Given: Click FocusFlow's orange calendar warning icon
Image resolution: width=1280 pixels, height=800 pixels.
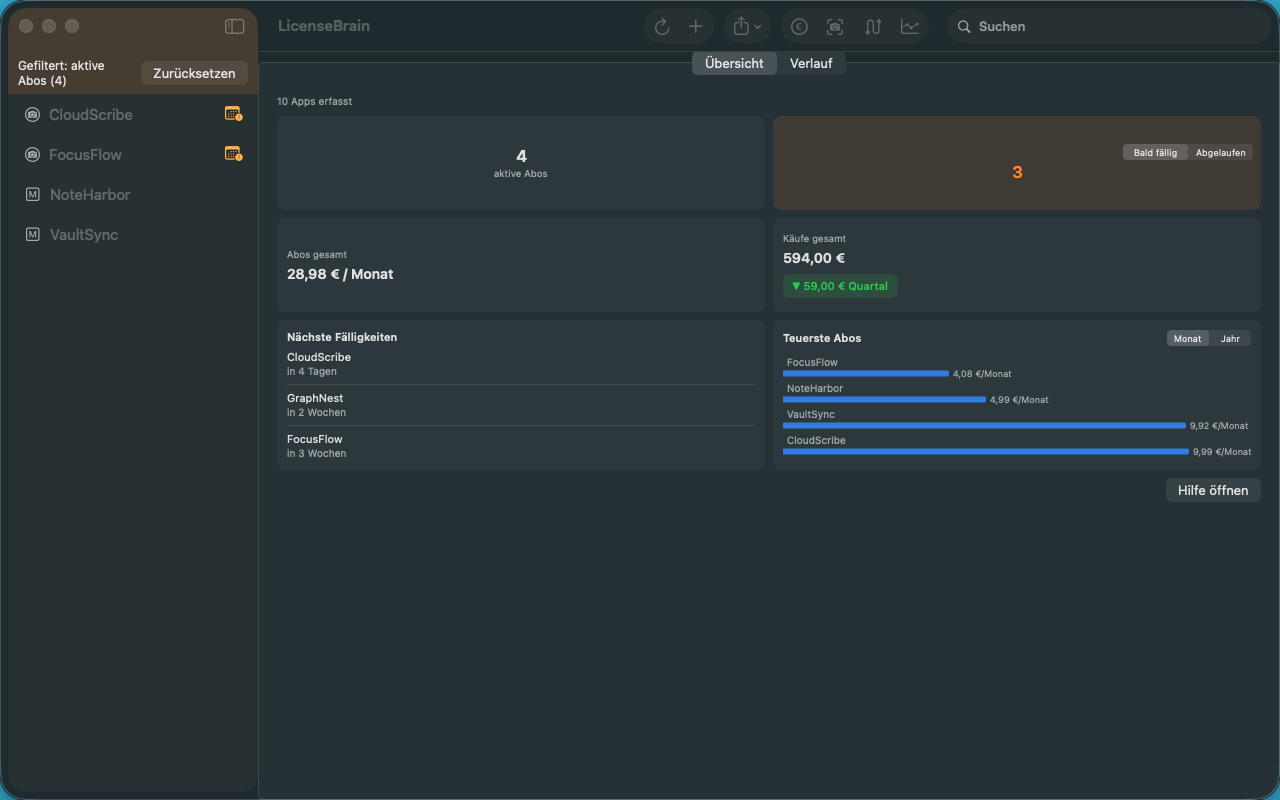Looking at the screenshot, I should (x=233, y=154).
